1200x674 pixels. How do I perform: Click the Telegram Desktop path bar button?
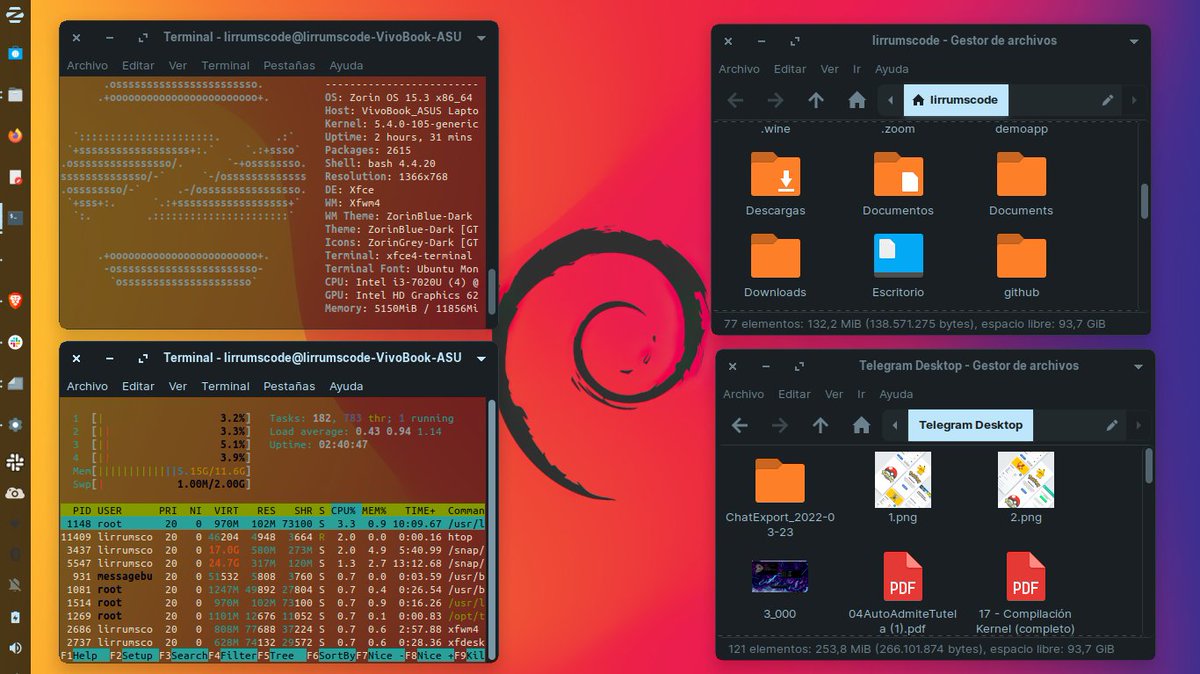pos(971,425)
